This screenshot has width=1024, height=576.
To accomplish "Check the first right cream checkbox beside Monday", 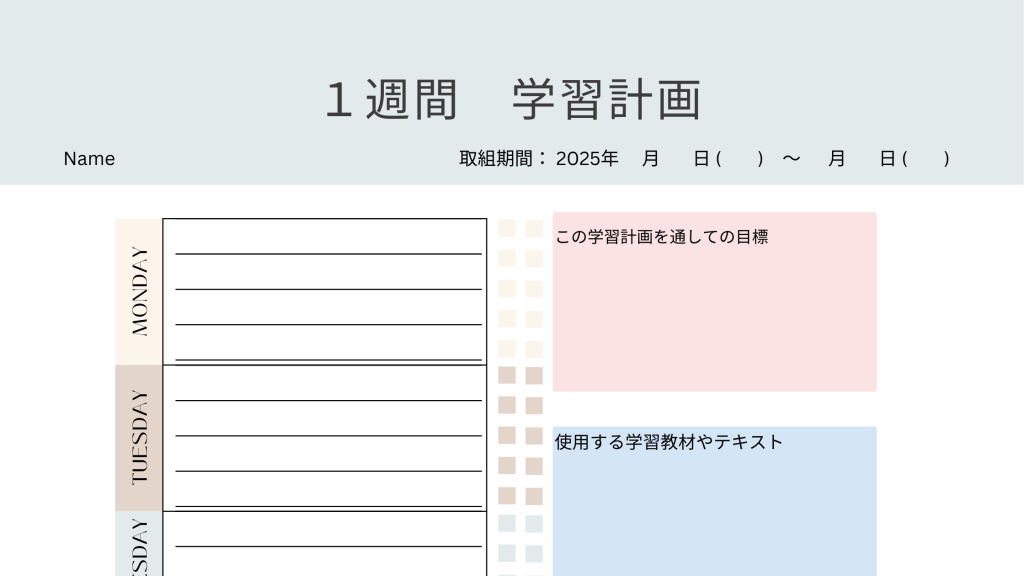I will 534,229.
